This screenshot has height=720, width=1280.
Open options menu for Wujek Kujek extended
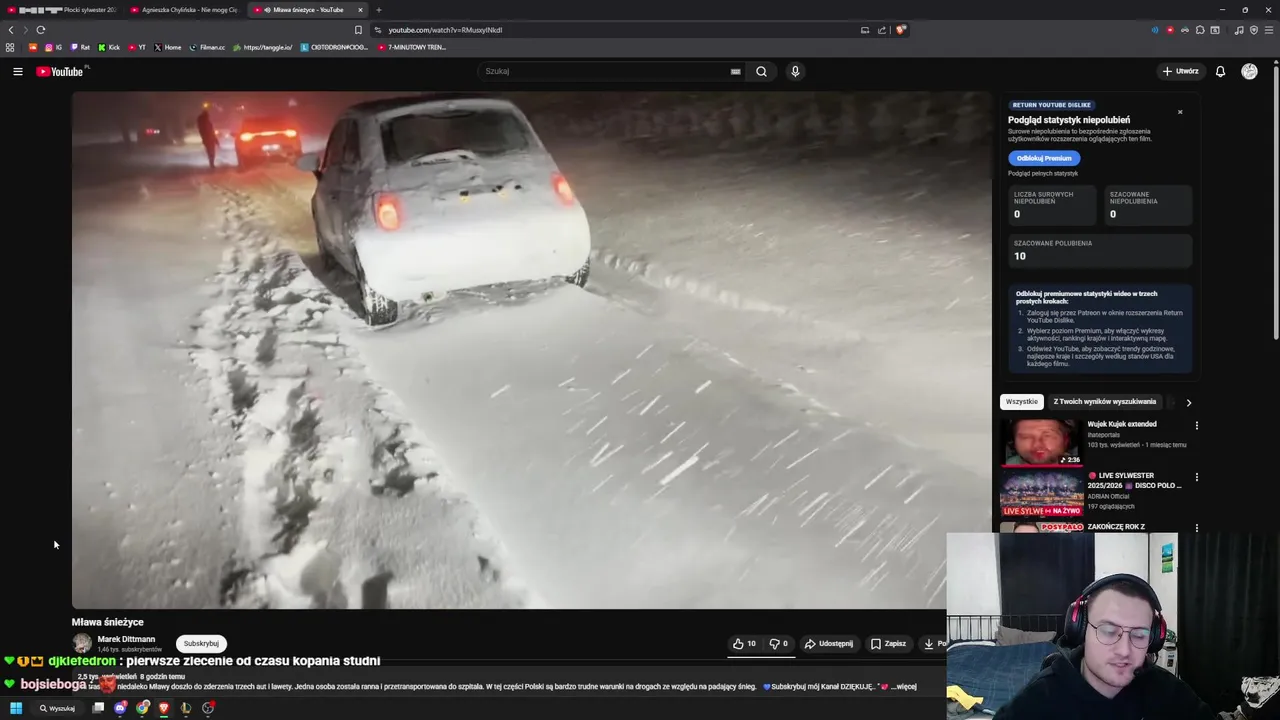click(x=1196, y=426)
